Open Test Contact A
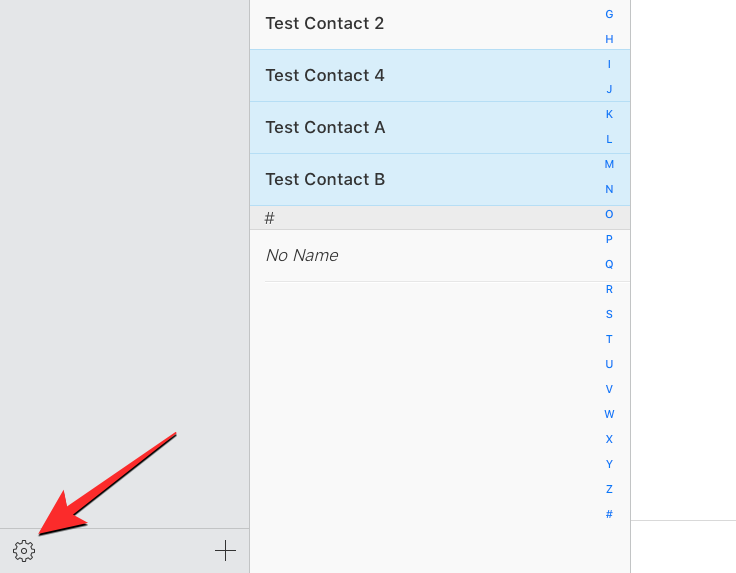This screenshot has width=736, height=573. tap(324, 127)
